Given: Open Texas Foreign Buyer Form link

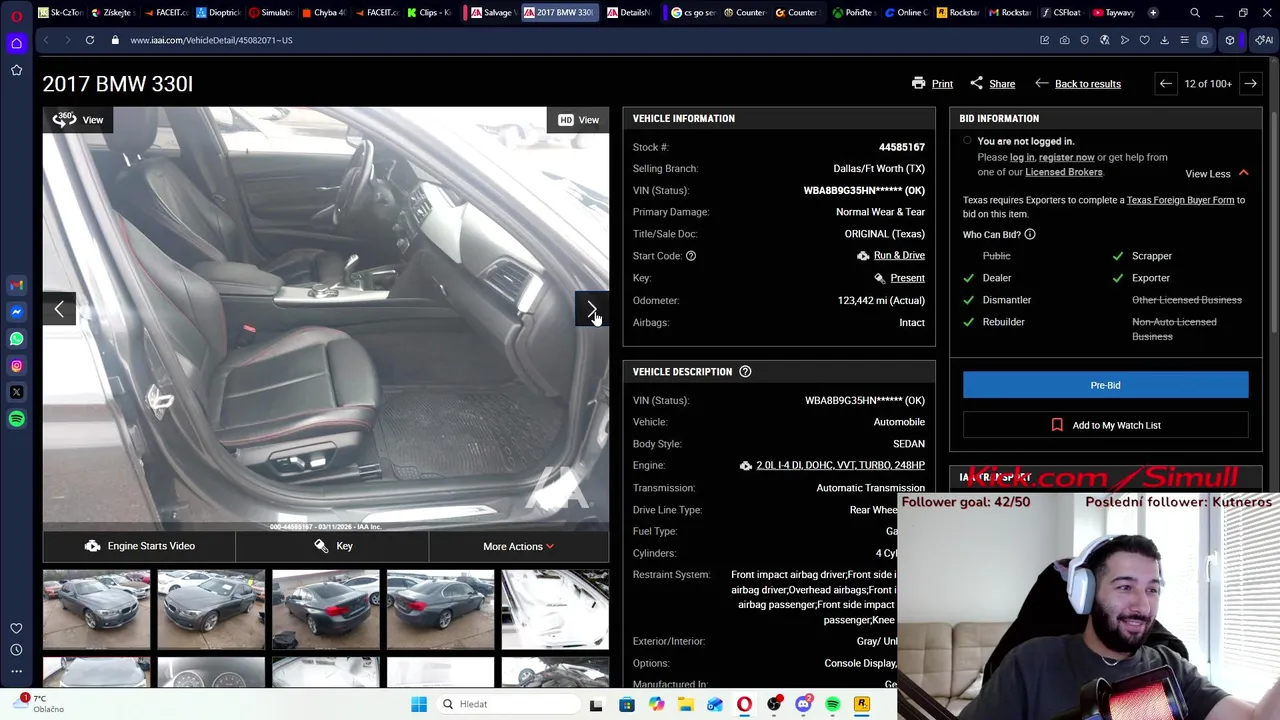Looking at the screenshot, I should (x=1180, y=200).
